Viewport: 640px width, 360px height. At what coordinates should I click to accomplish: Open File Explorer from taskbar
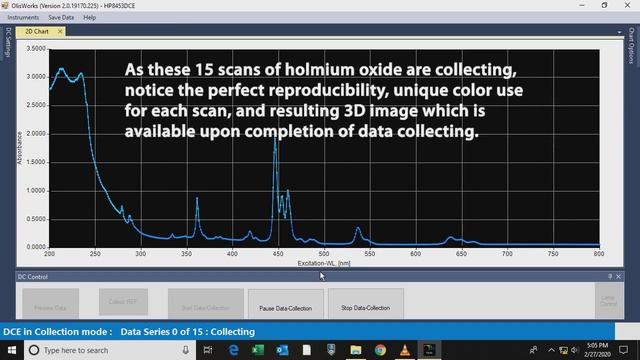(x=356, y=350)
